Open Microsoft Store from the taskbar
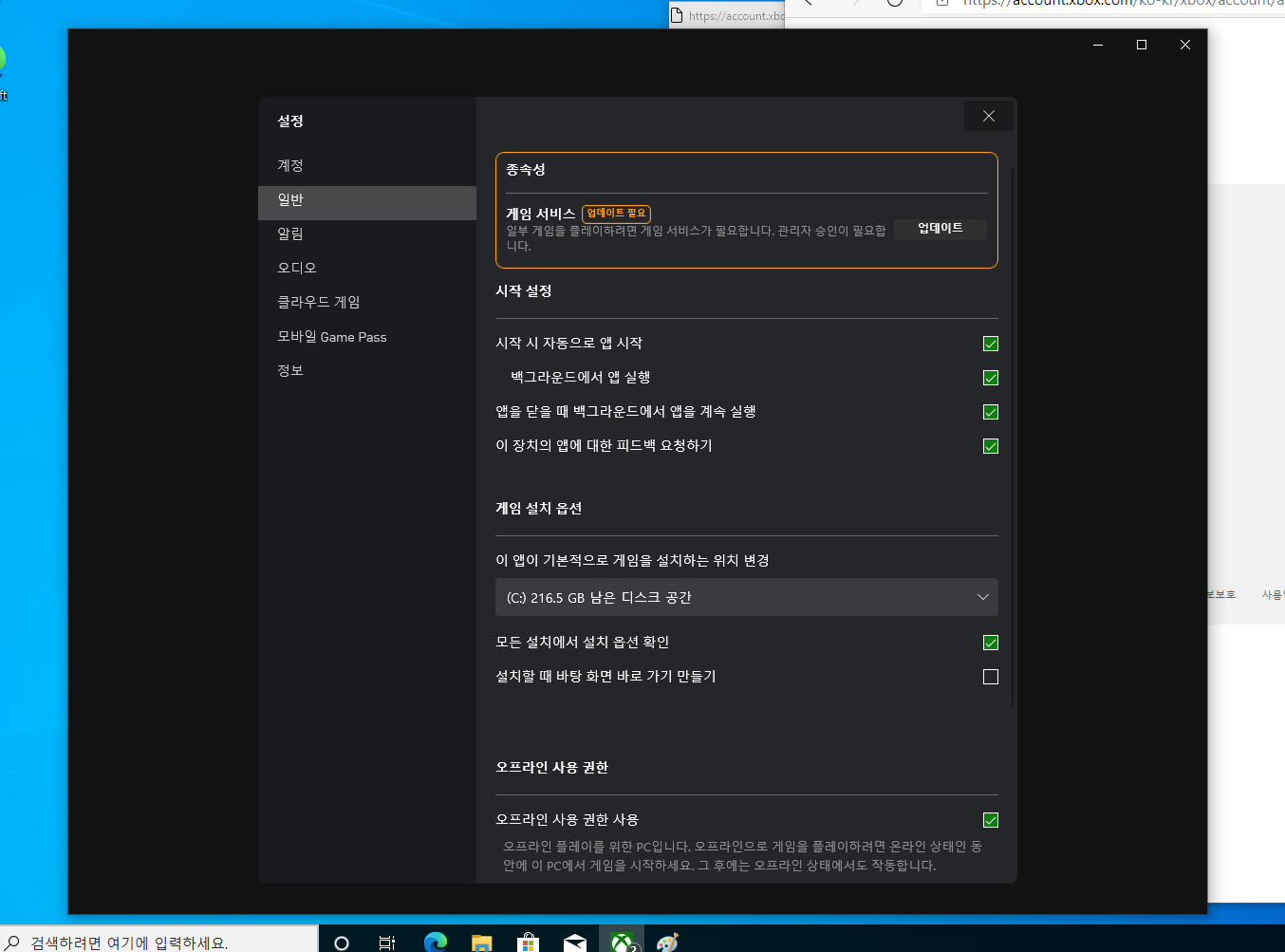 click(529, 943)
